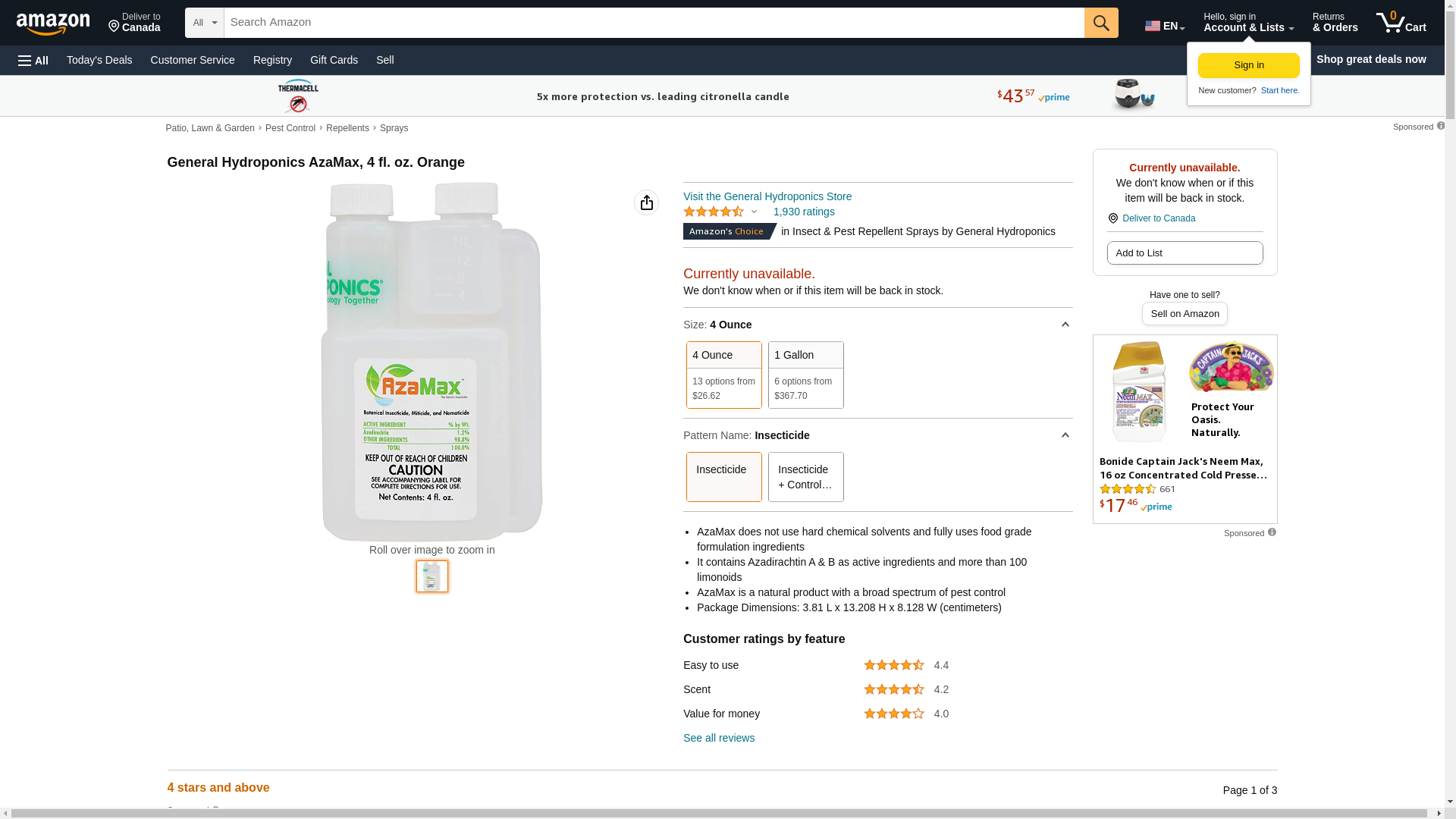Open the search category All dropdown
Screen dimensions: 1456x819
[204, 23]
